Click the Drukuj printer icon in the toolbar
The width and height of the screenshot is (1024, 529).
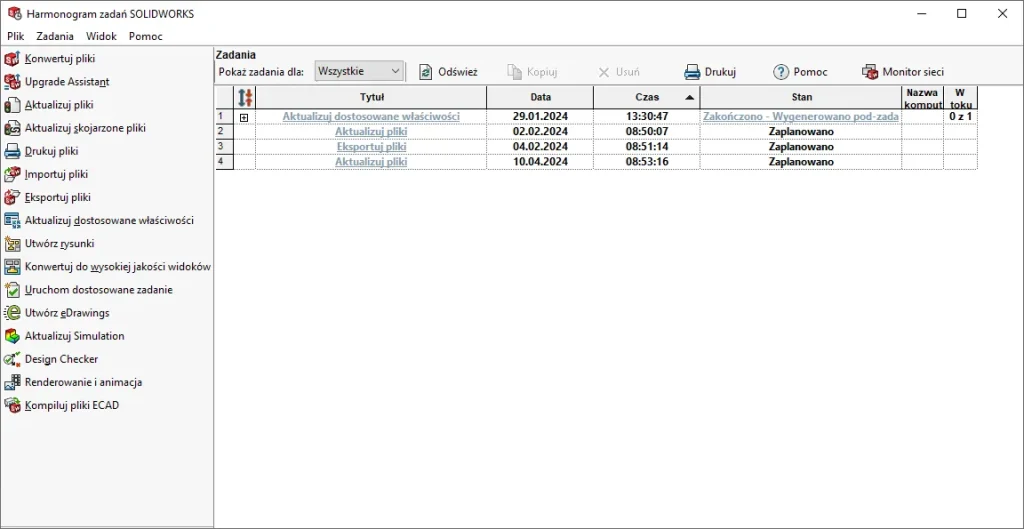point(692,72)
